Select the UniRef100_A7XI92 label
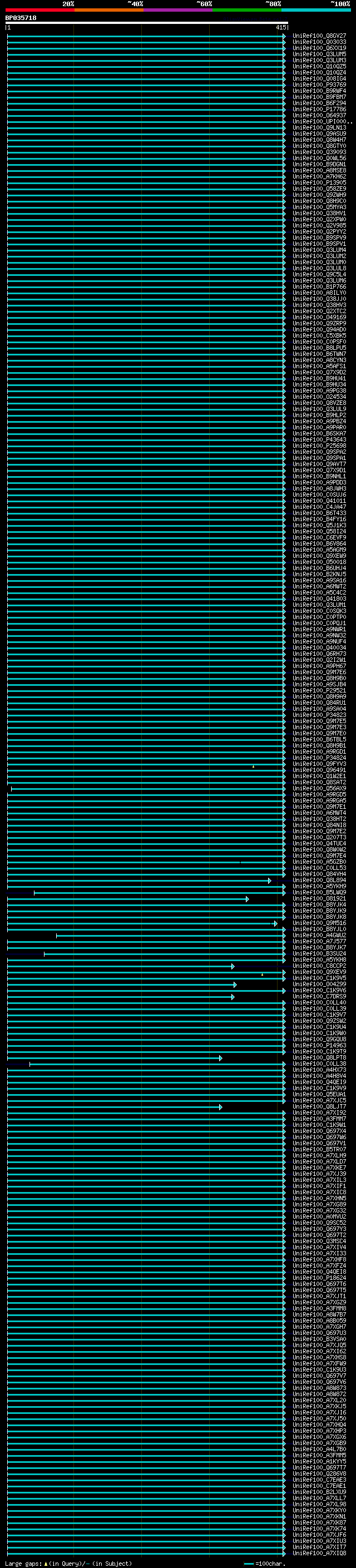 point(319,1114)
